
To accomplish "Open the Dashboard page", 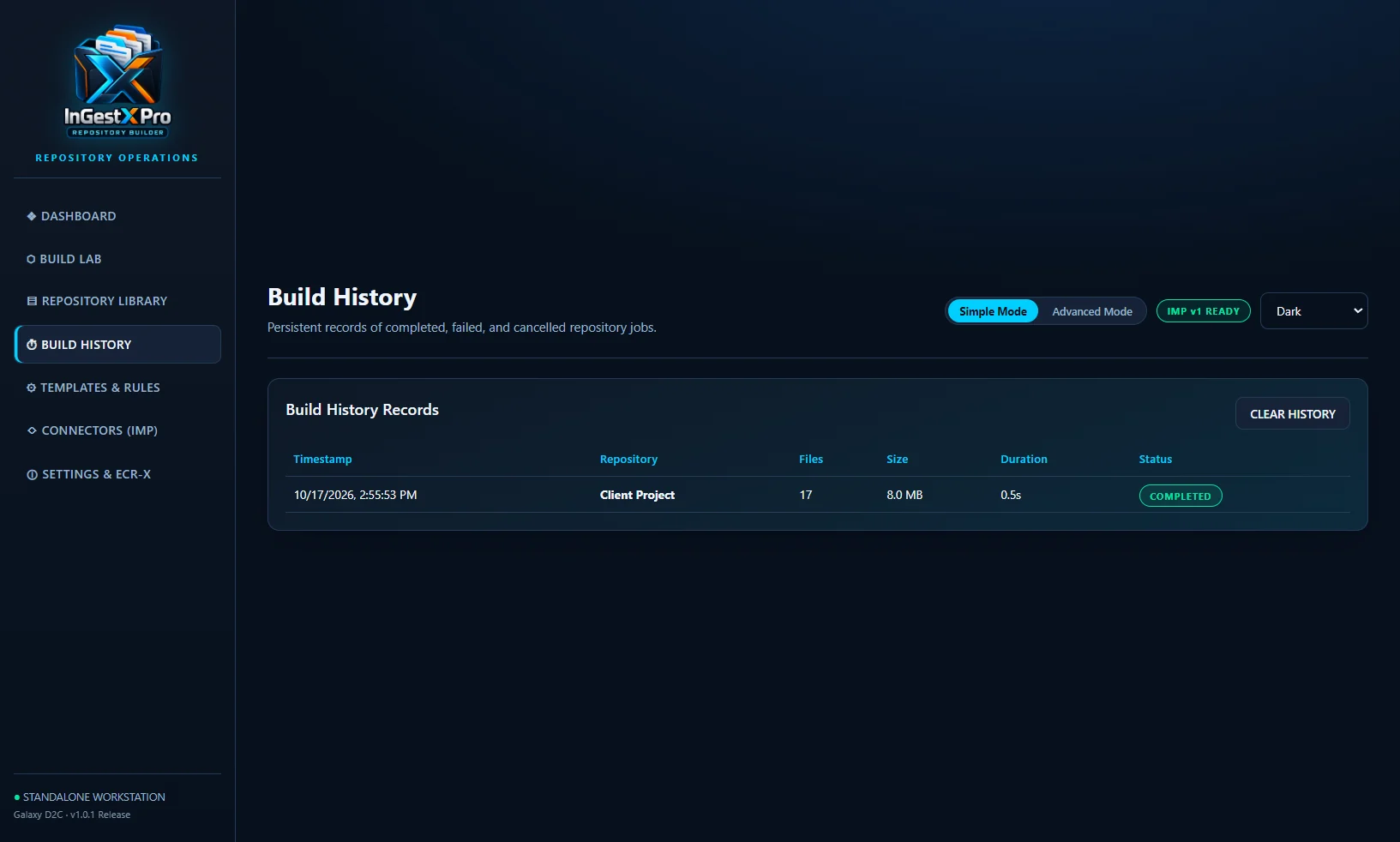I will point(117,216).
